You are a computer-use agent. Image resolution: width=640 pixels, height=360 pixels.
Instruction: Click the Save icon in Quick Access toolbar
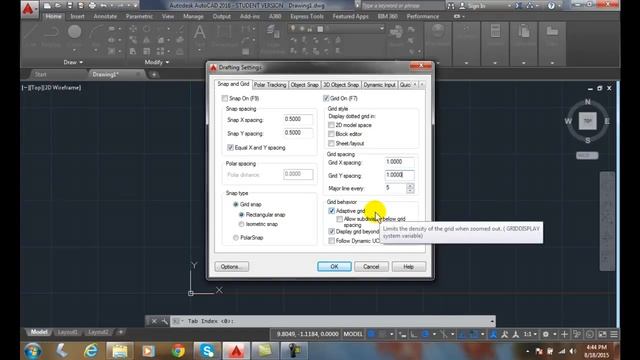click(69, 6)
